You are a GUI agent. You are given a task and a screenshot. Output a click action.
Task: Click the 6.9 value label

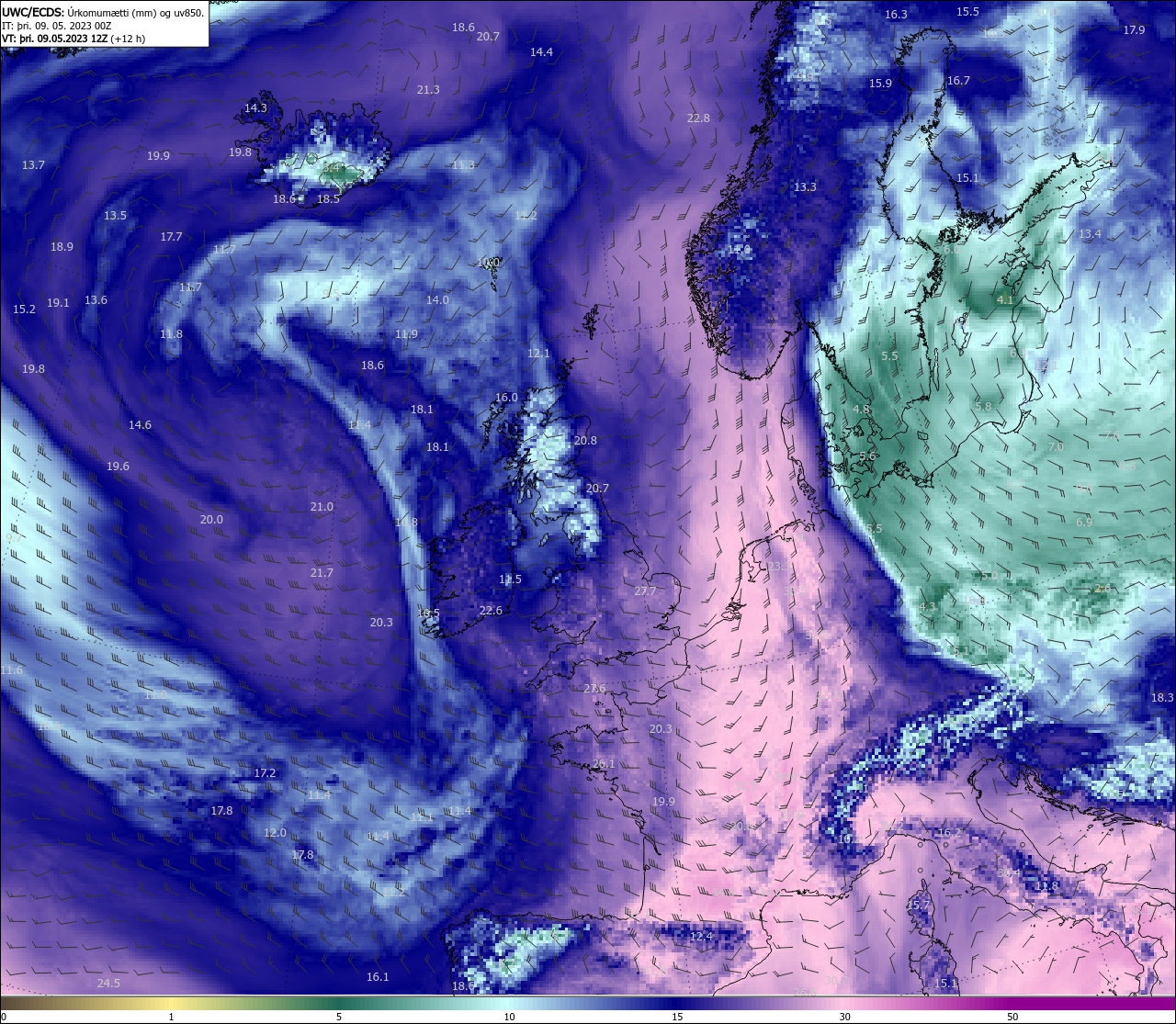pos(1084,523)
